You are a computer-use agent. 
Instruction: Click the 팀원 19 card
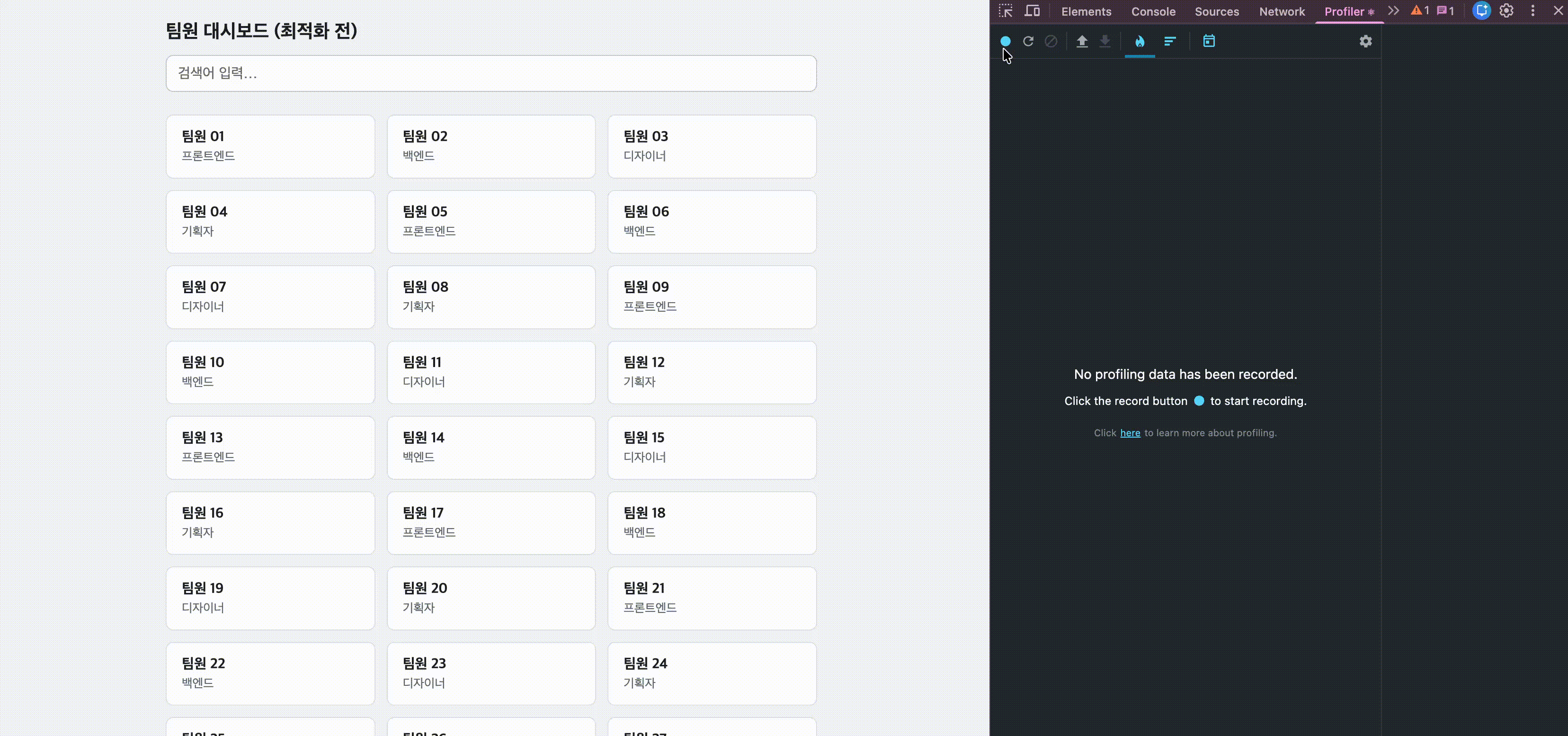pos(270,599)
